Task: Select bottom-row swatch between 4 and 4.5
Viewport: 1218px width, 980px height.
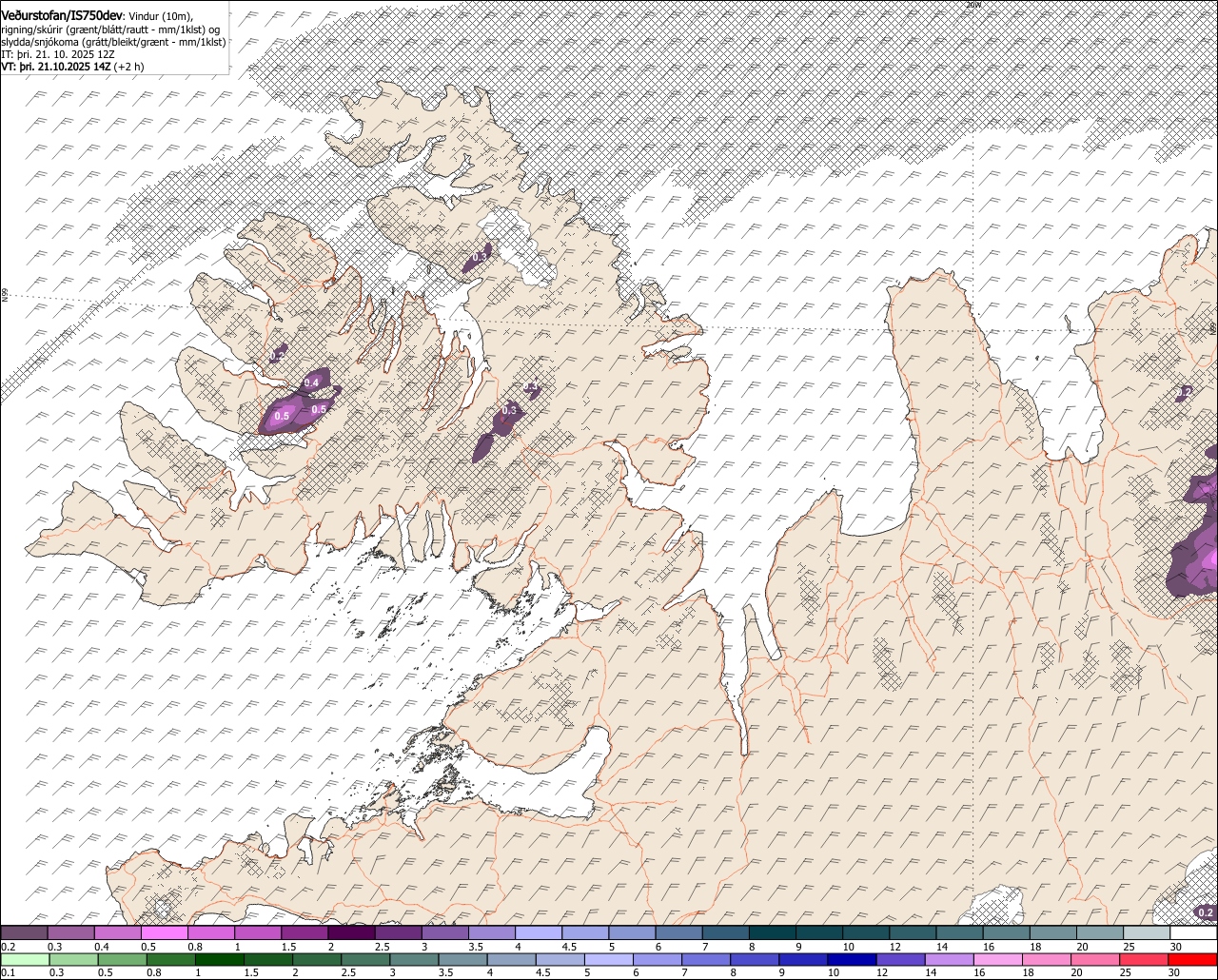Action: (512, 959)
